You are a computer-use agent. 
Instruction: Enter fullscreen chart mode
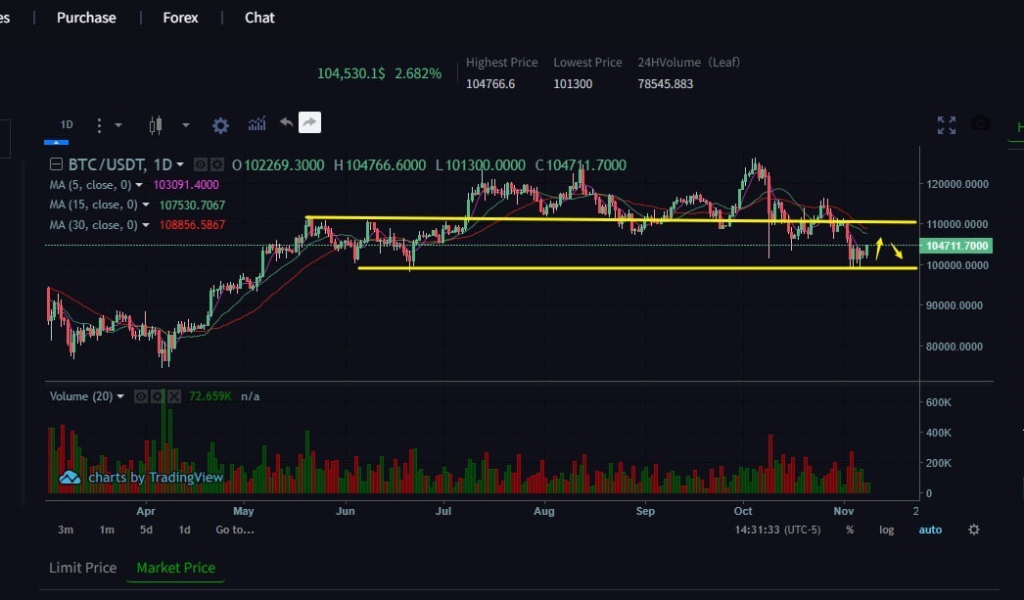point(946,125)
